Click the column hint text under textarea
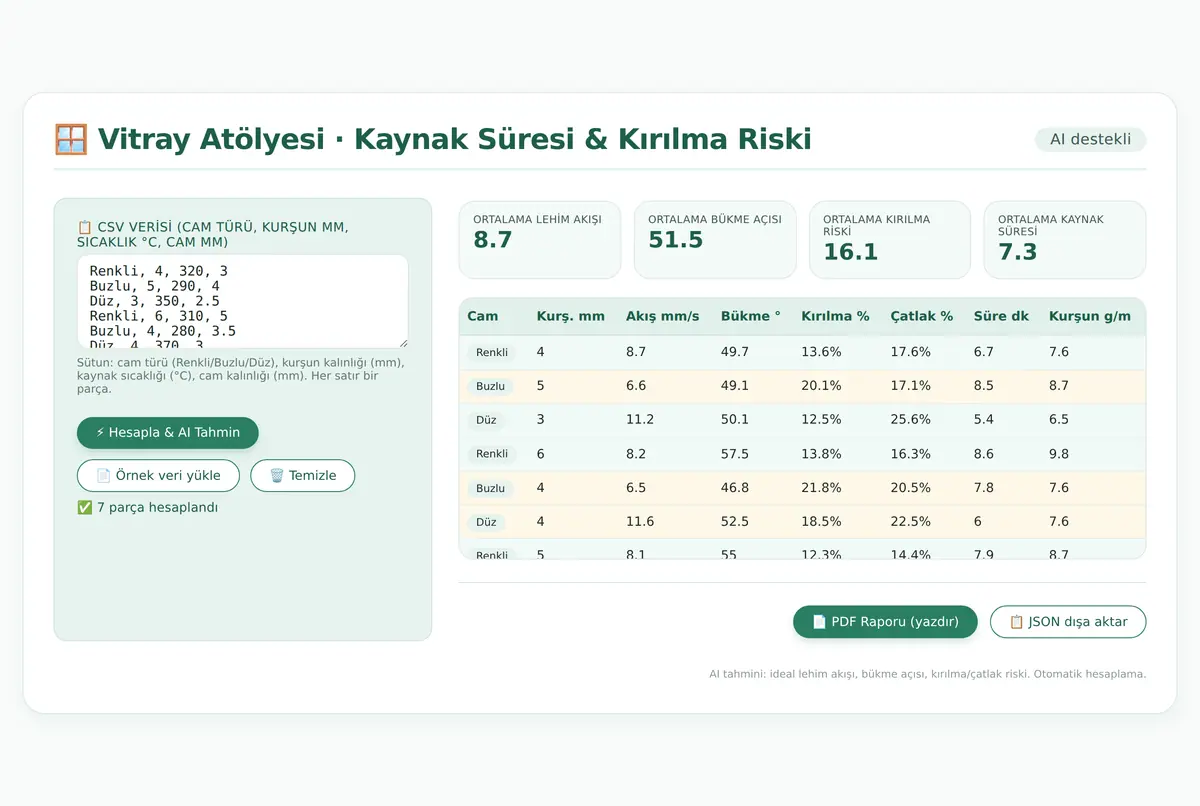Screen dimensions: 1200x806 pyautogui.click(x=241, y=375)
